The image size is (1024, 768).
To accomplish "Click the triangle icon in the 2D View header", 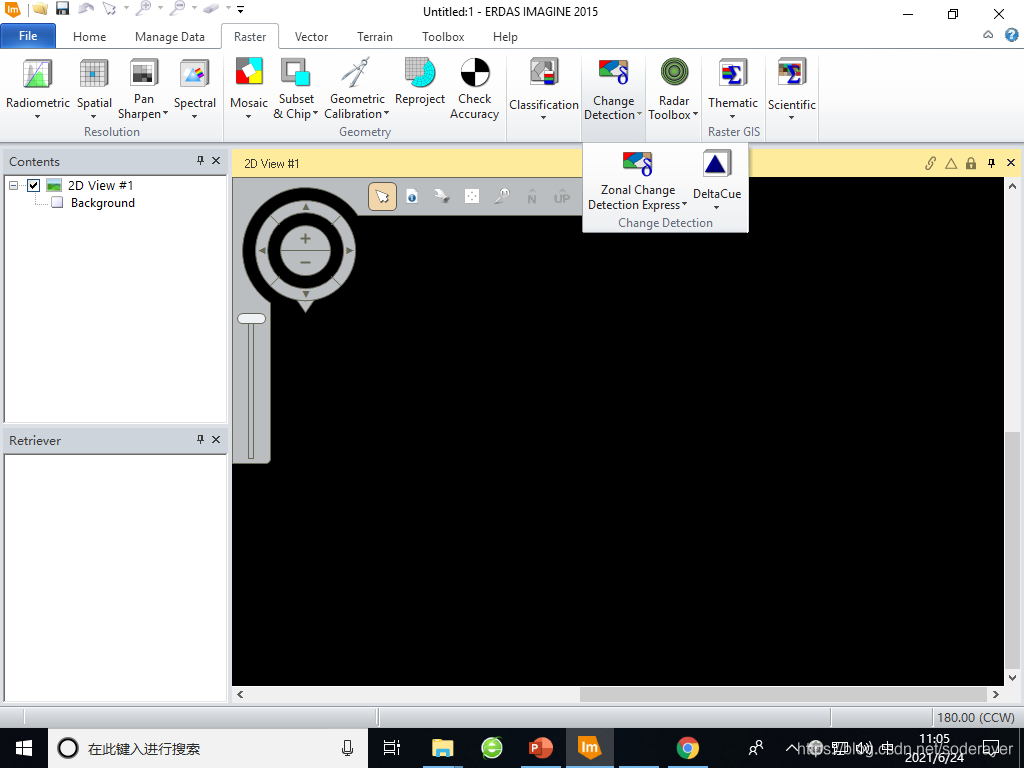I will pos(951,163).
